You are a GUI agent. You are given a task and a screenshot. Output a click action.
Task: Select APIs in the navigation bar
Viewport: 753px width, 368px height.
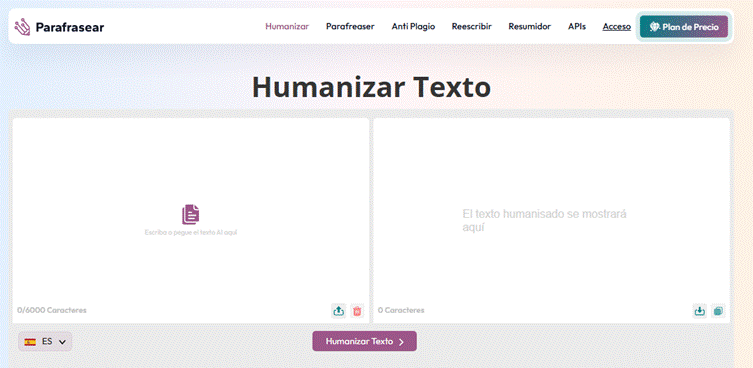coord(577,26)
